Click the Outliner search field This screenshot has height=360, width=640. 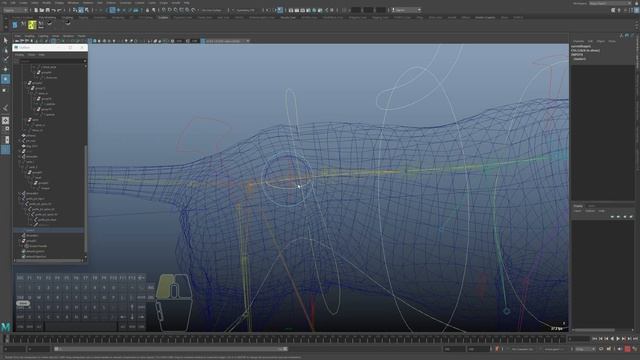(51, 61)
